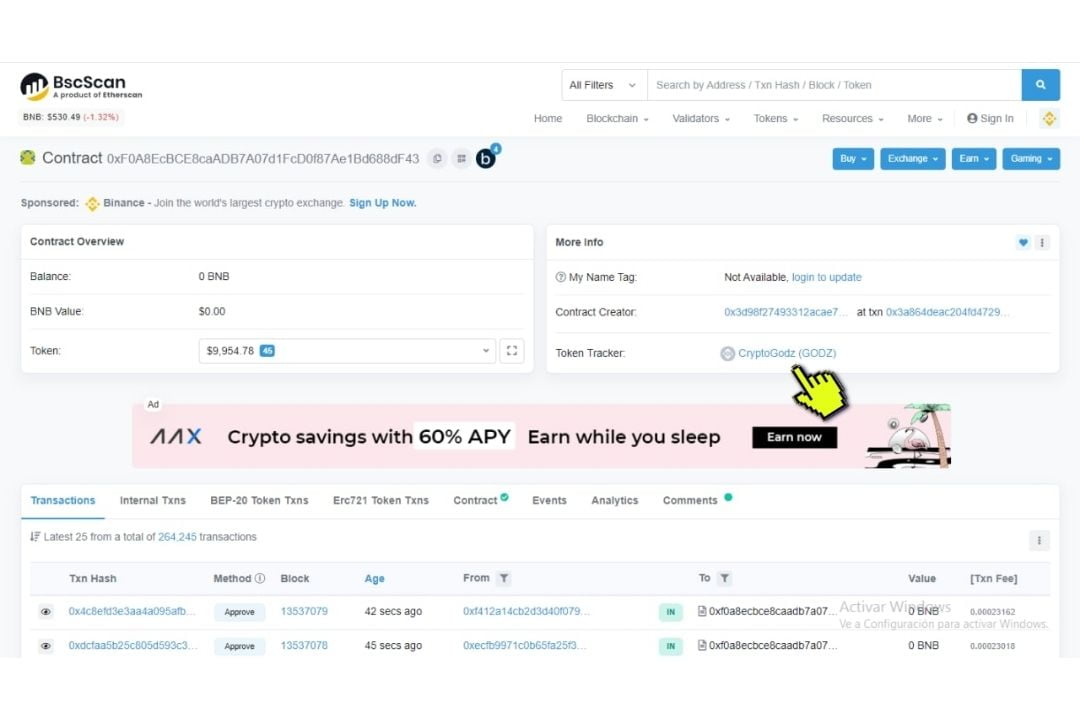The height and width of the screenshot is (720, 1080).
Task: Open creation txn 0x3a864deac204fd4729
Action: 948,312
